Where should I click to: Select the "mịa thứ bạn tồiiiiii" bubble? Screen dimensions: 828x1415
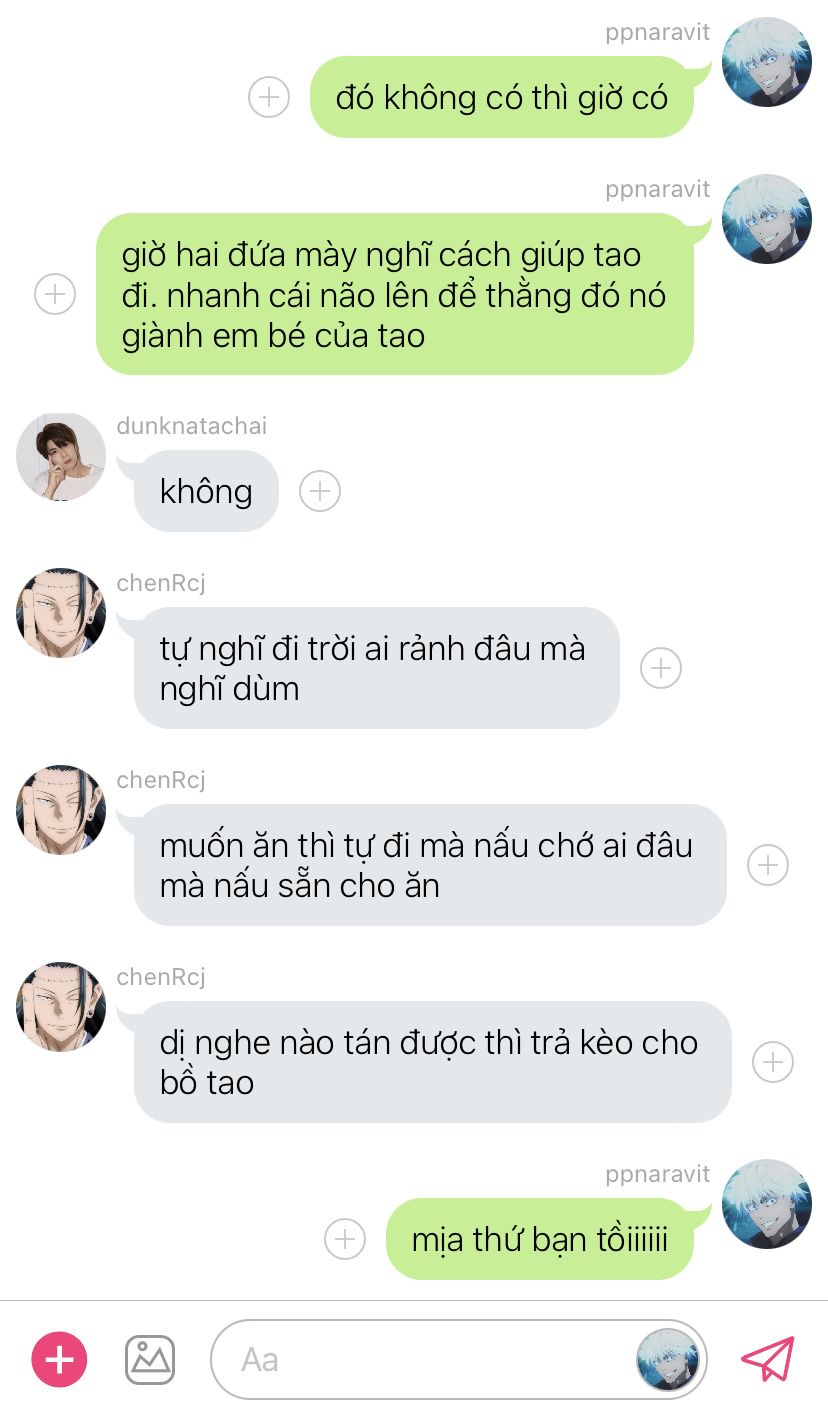pos(540,1239)
